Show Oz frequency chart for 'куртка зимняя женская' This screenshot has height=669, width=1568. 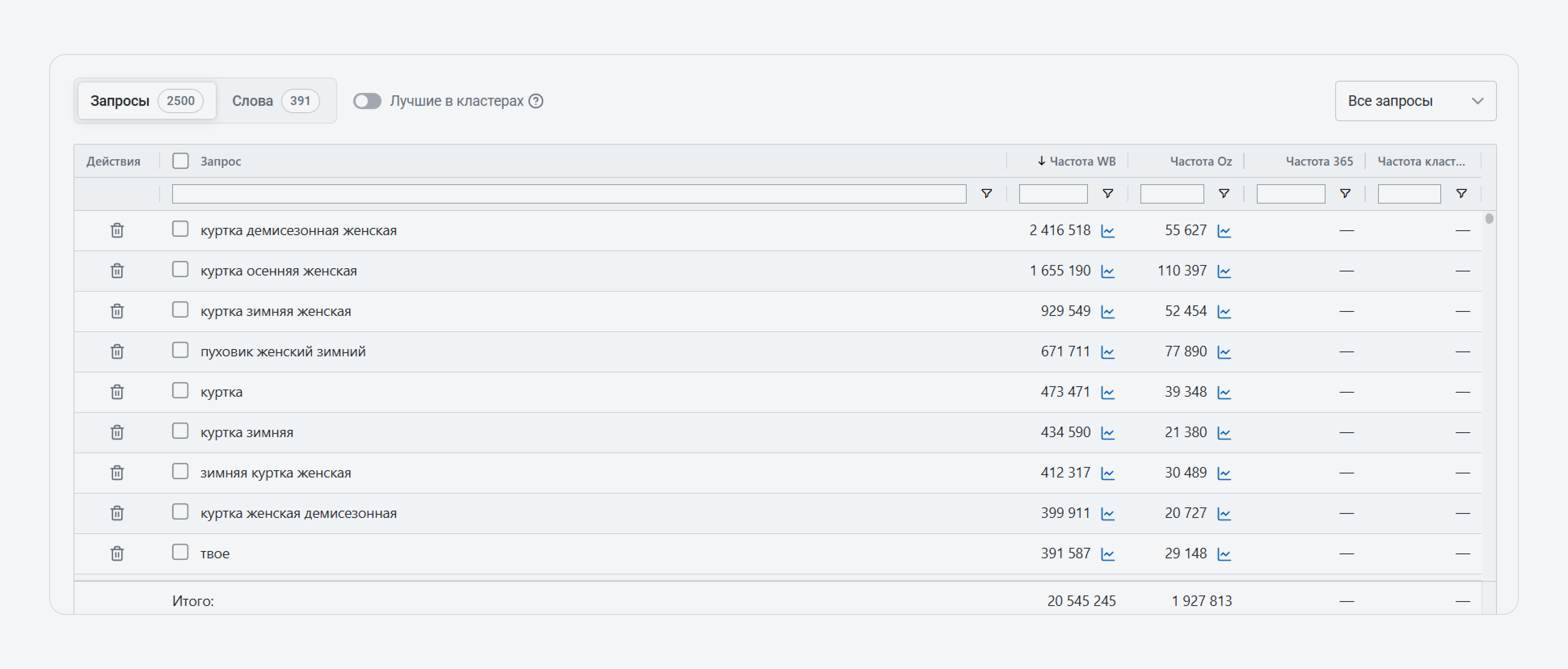coord(1223,311)
